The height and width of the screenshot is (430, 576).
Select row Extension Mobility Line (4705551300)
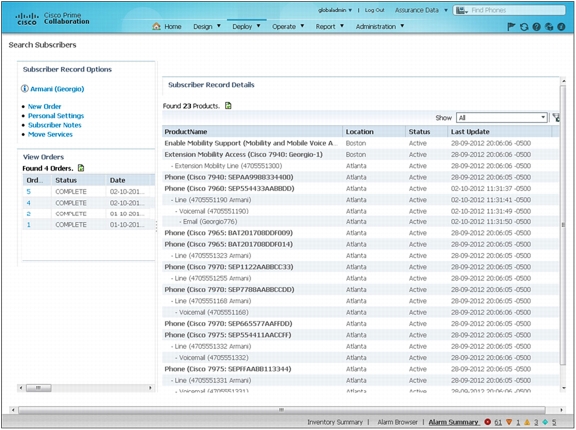click(361, 166)
